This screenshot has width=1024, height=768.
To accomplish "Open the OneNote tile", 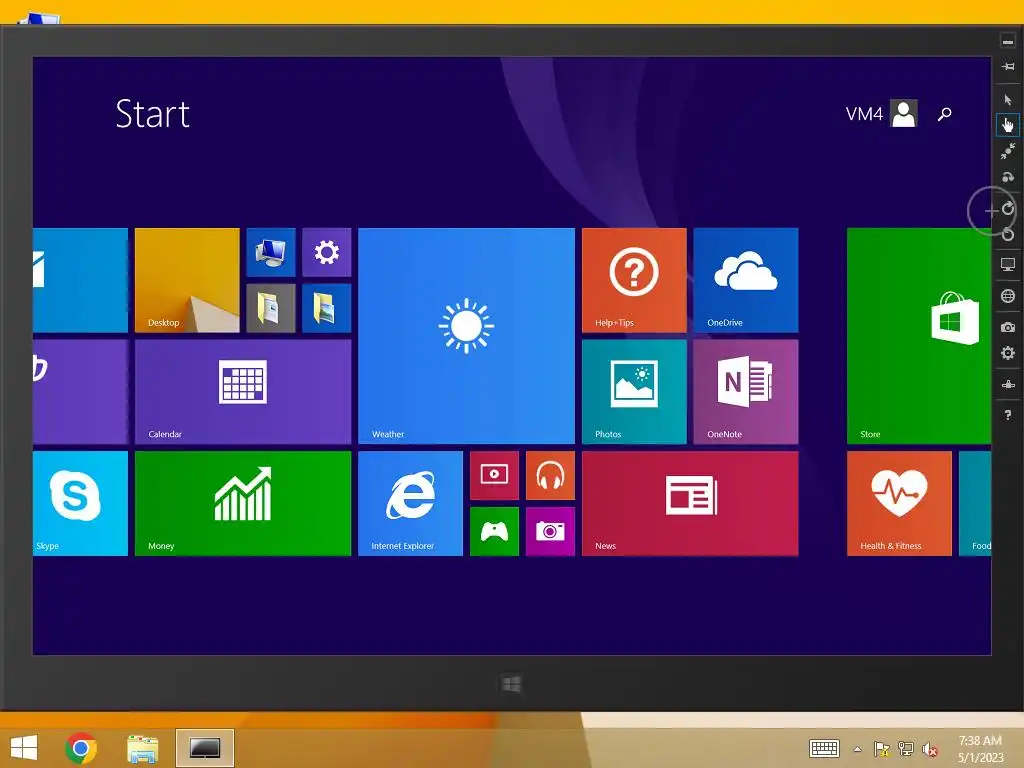I will click(x=746, y=392).
